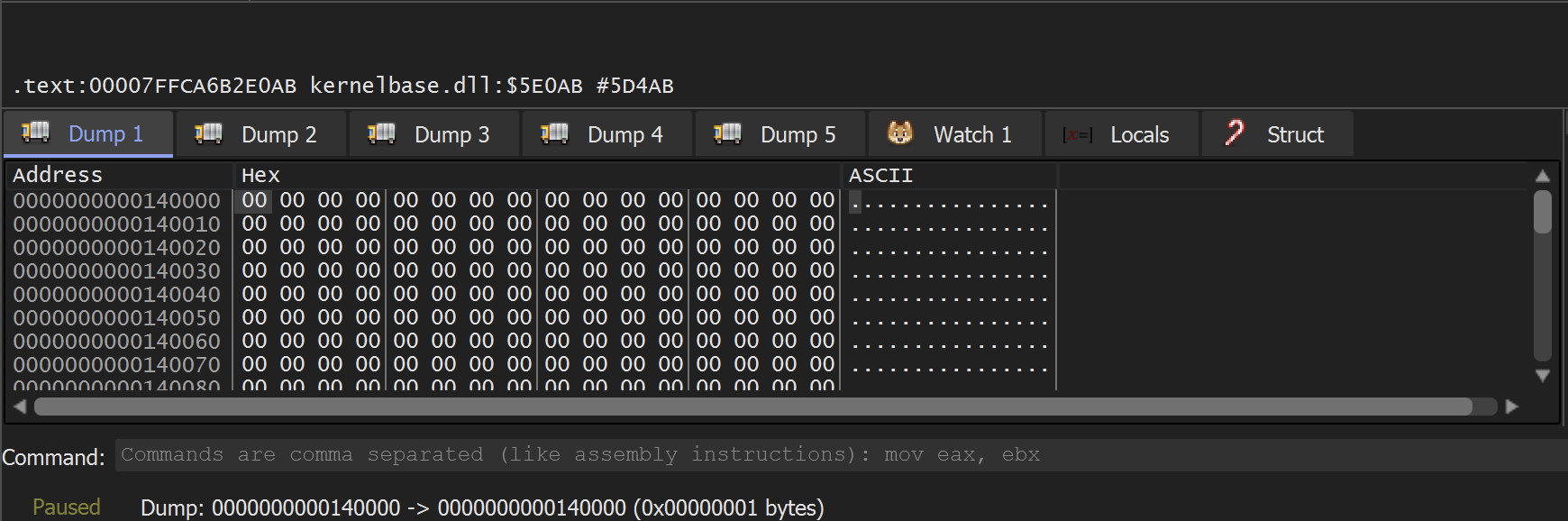The image size is (1568, 521).
Task: Select address 0000000000140050 row
Action: click(532, 317)
